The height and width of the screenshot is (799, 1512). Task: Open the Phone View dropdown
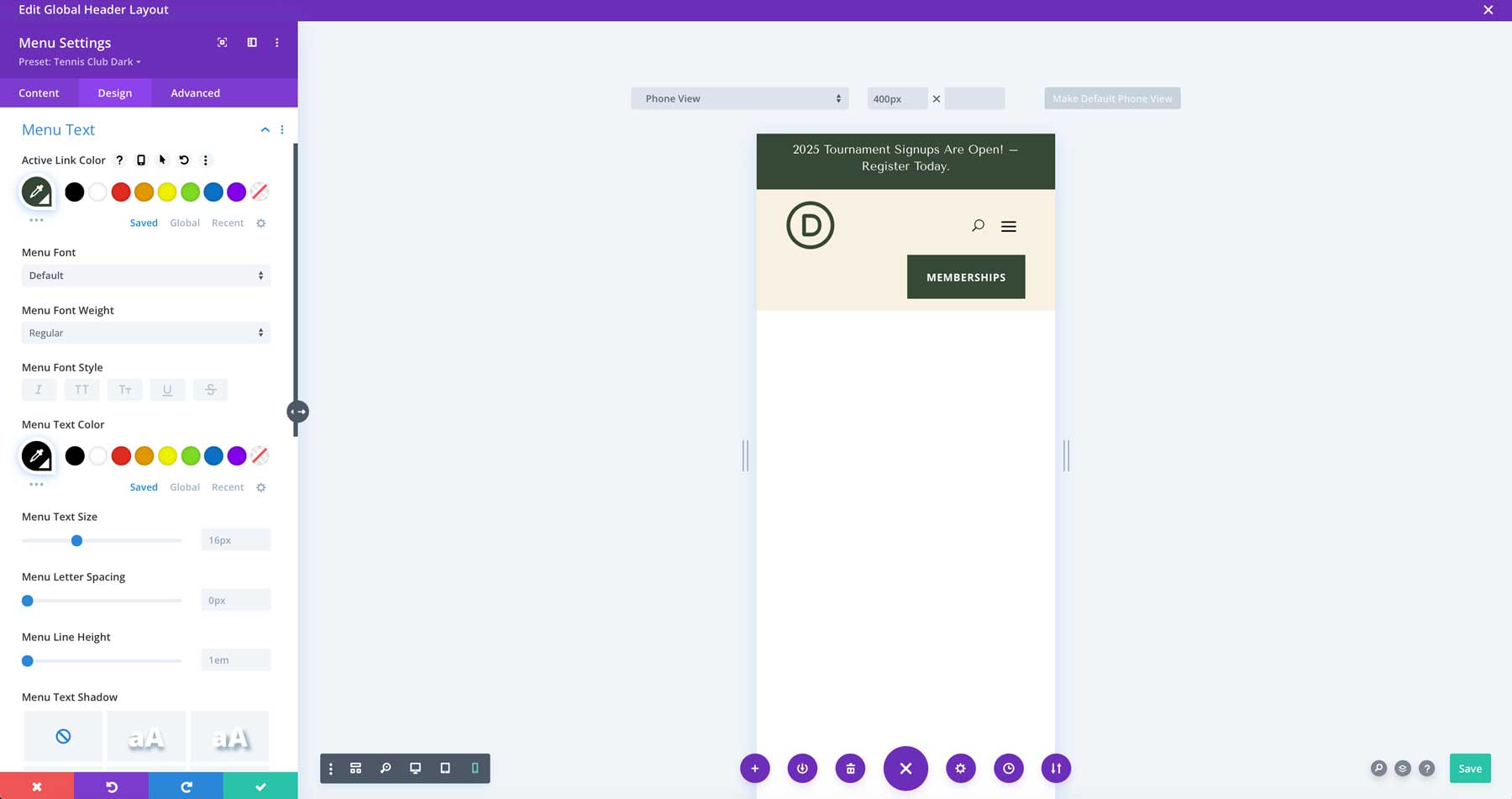(739, 98)
